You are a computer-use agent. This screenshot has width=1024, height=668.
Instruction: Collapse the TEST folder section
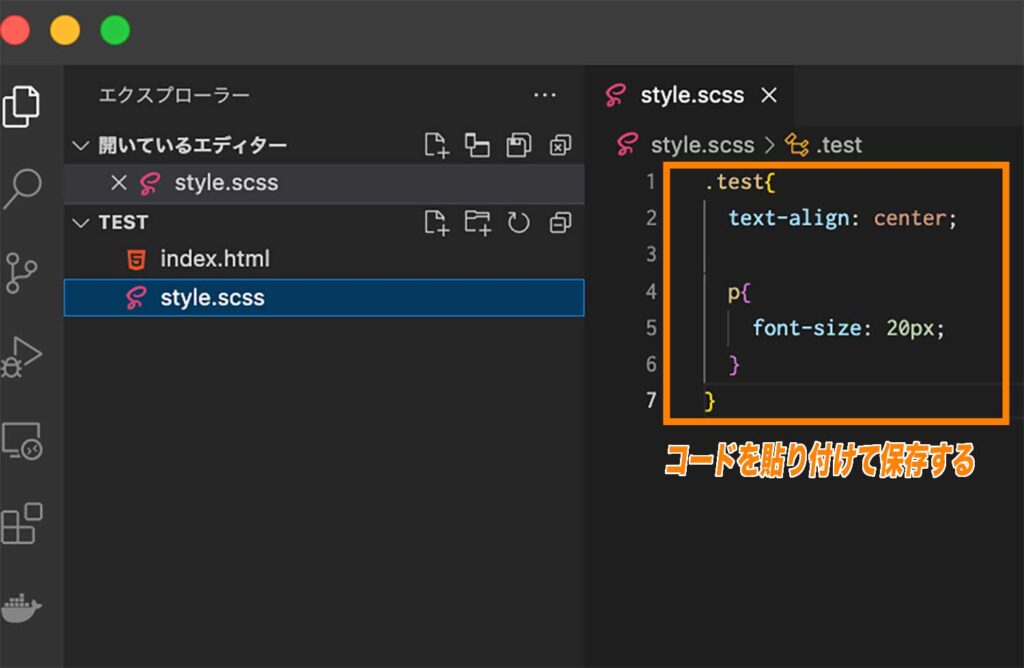[81, 223]
